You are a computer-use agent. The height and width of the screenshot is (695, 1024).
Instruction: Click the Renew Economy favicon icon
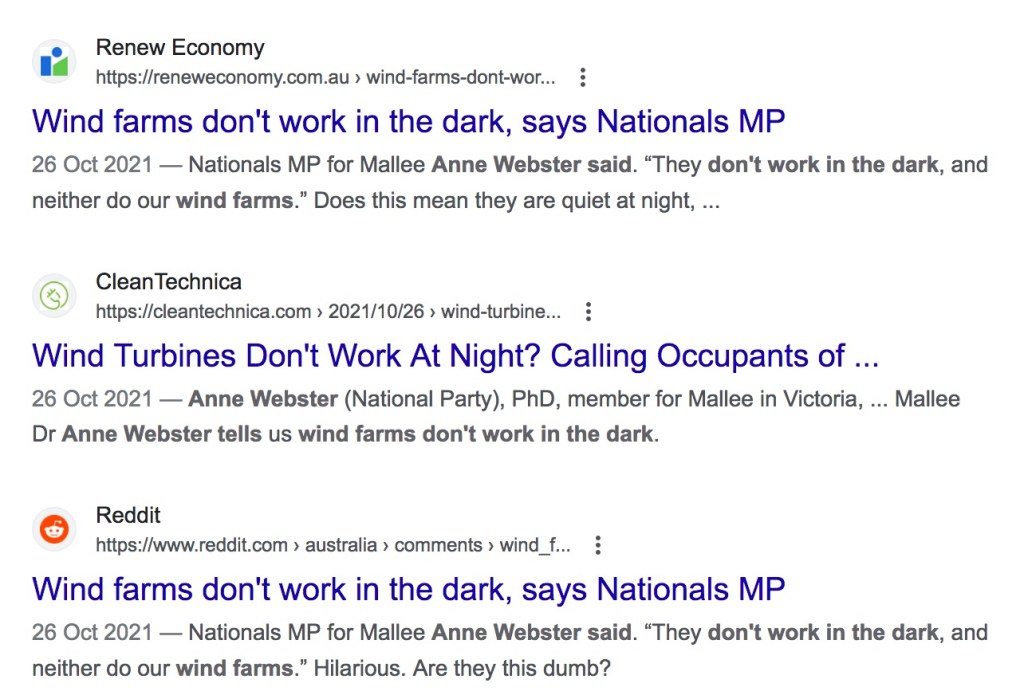(54, 63)
